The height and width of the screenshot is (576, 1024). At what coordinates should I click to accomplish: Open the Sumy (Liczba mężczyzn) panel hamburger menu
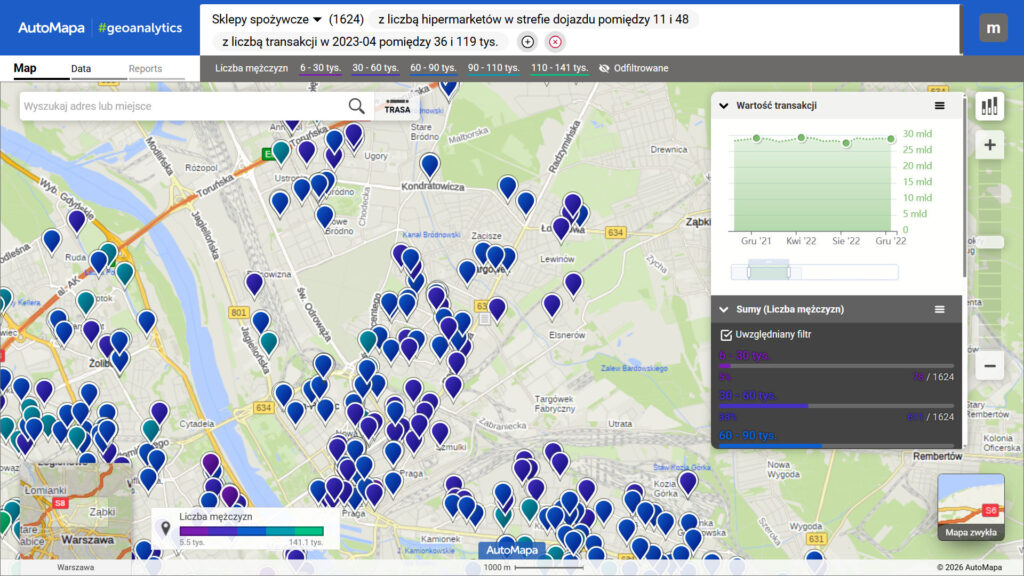click(939, 308)
